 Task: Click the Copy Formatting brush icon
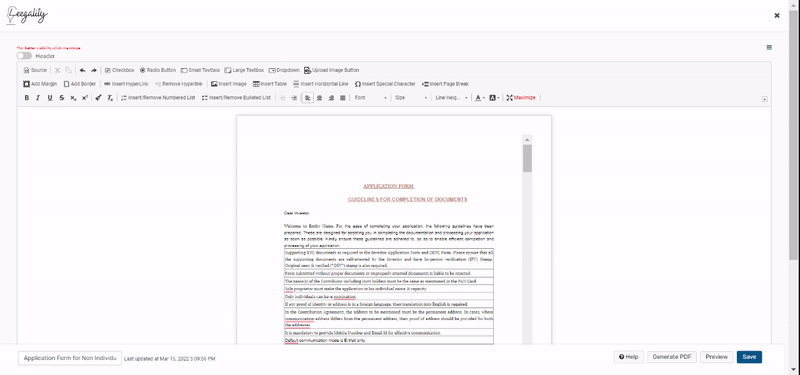(98, 97)
